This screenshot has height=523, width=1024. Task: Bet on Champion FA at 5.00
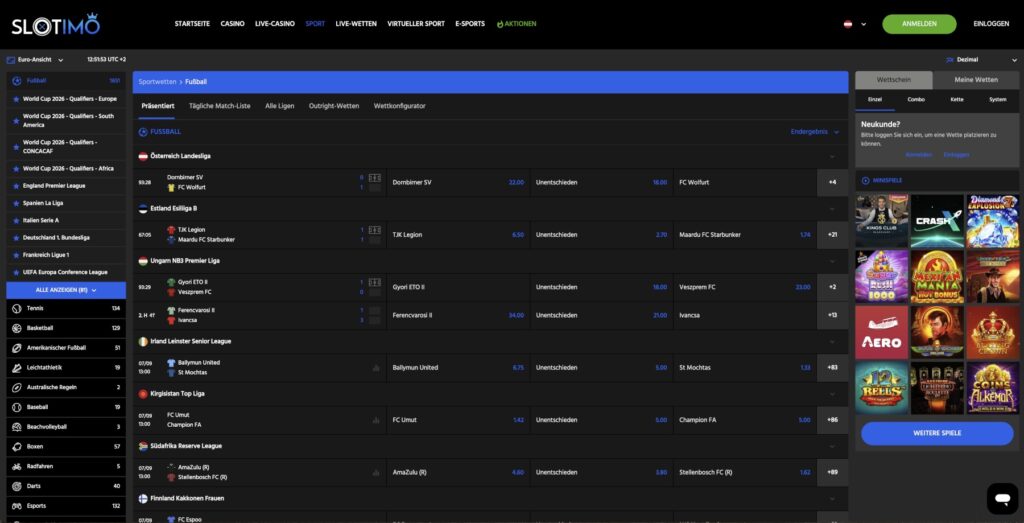744,420
